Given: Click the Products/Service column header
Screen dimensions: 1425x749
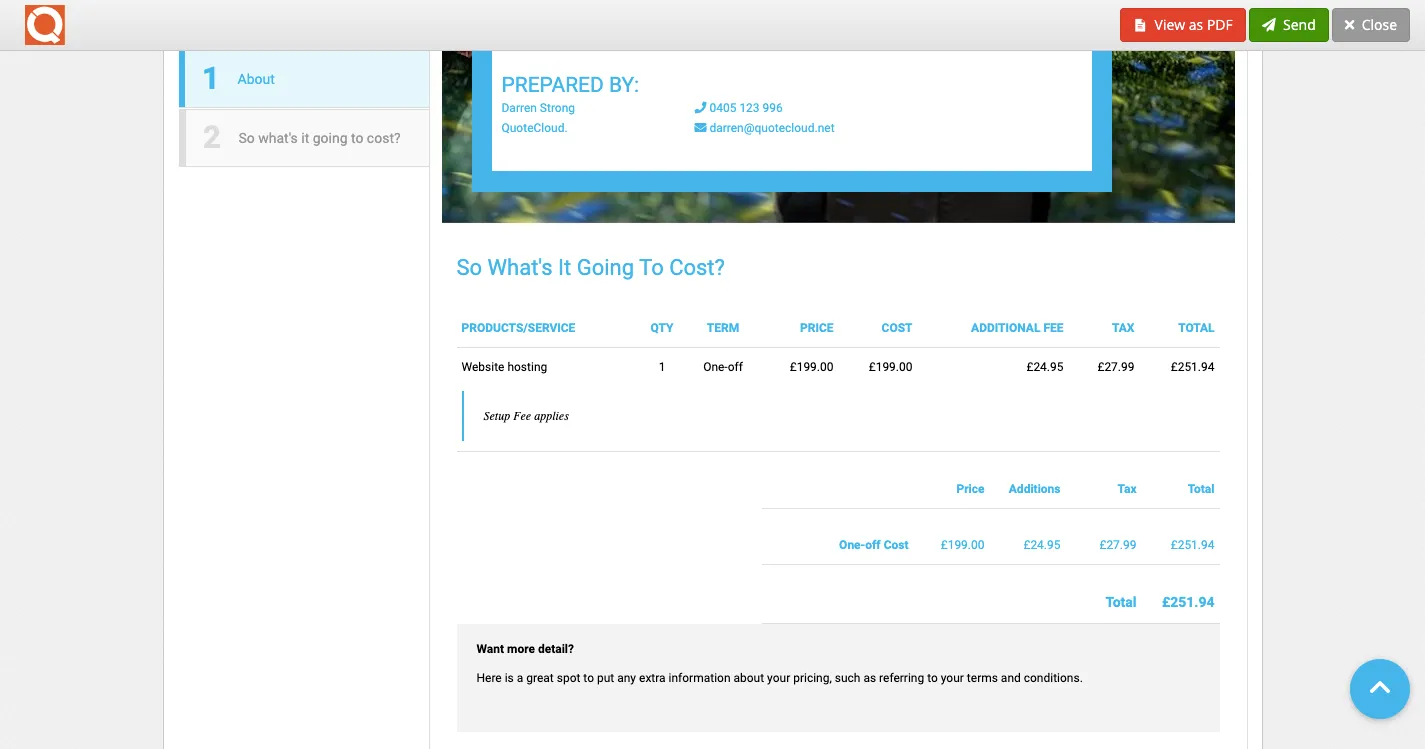Looking at the screenshot, I should 518,328.
